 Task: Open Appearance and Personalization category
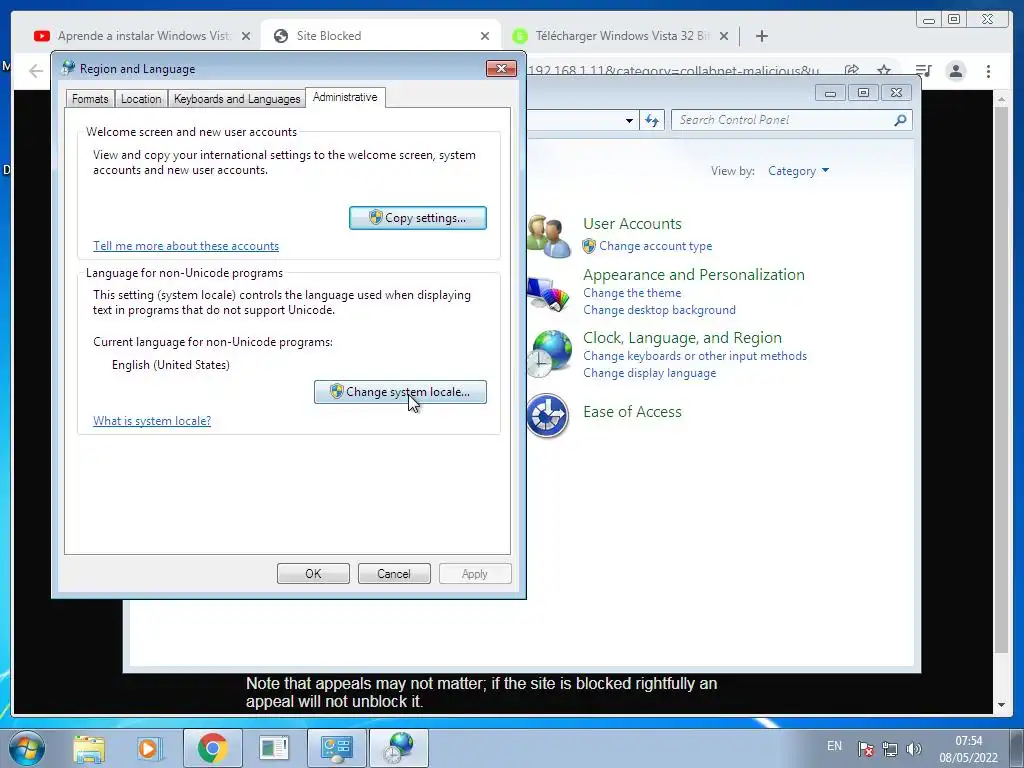coord(694,275)
